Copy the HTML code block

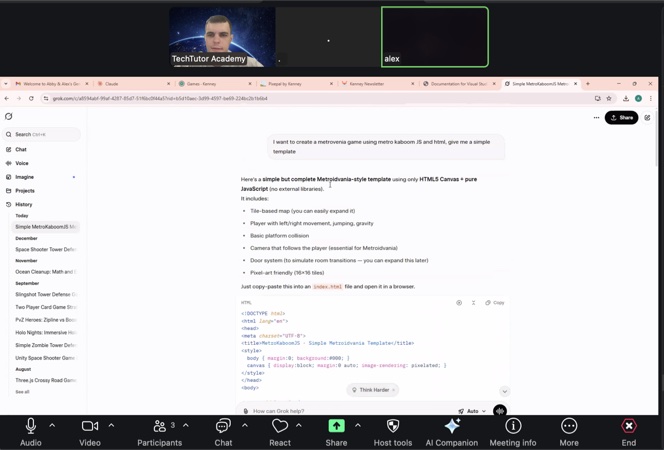(495, 302)
